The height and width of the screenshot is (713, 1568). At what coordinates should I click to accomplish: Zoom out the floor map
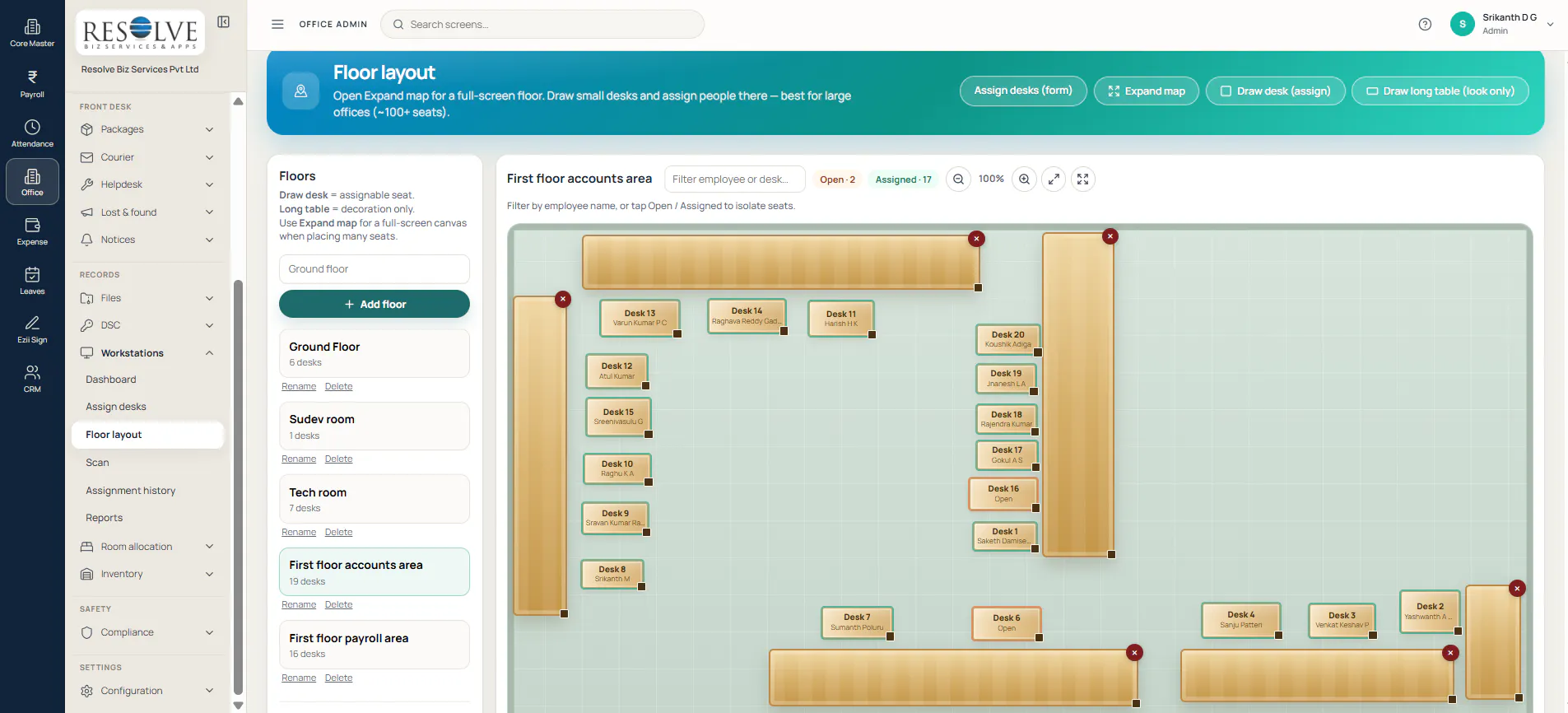tap(958, 179)
